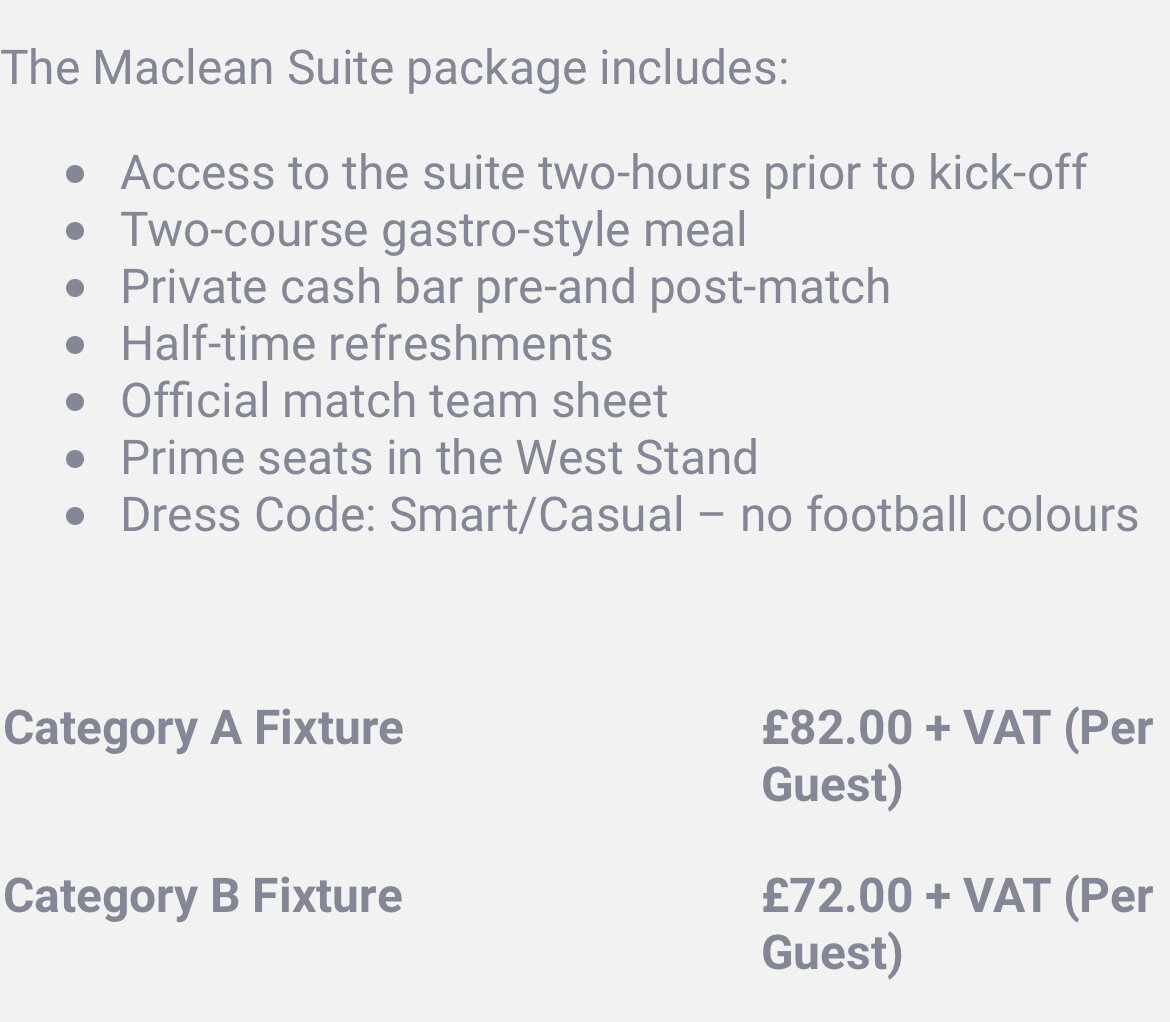Click the bullet beside 'Official match team sheet'
Screen dimensions: 1170x1022
pyautogui.click(x=75, y=402)
